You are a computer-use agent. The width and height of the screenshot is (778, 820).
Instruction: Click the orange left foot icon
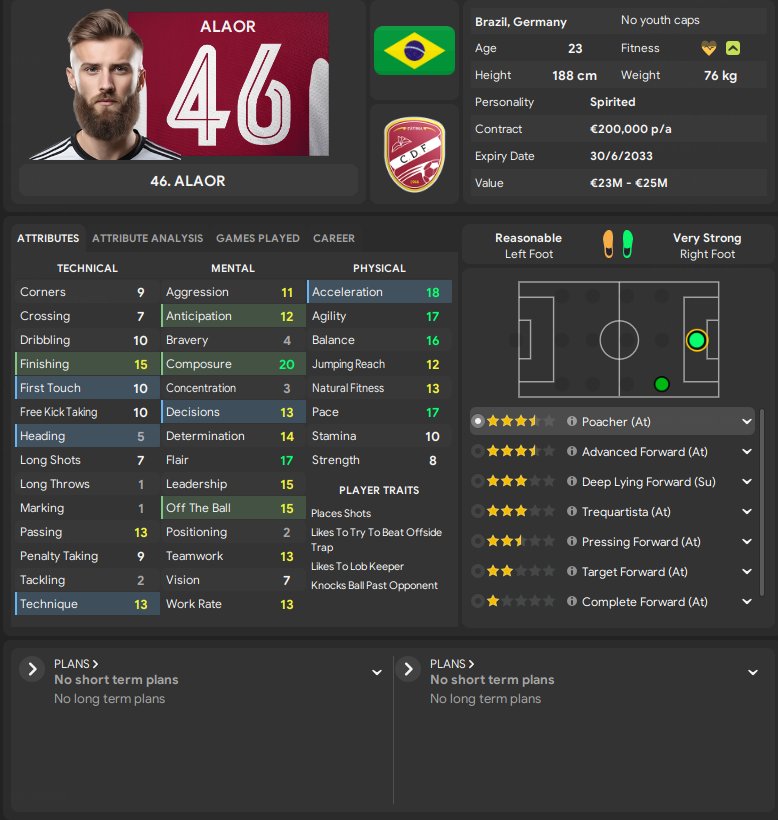(x=608, y=244)
